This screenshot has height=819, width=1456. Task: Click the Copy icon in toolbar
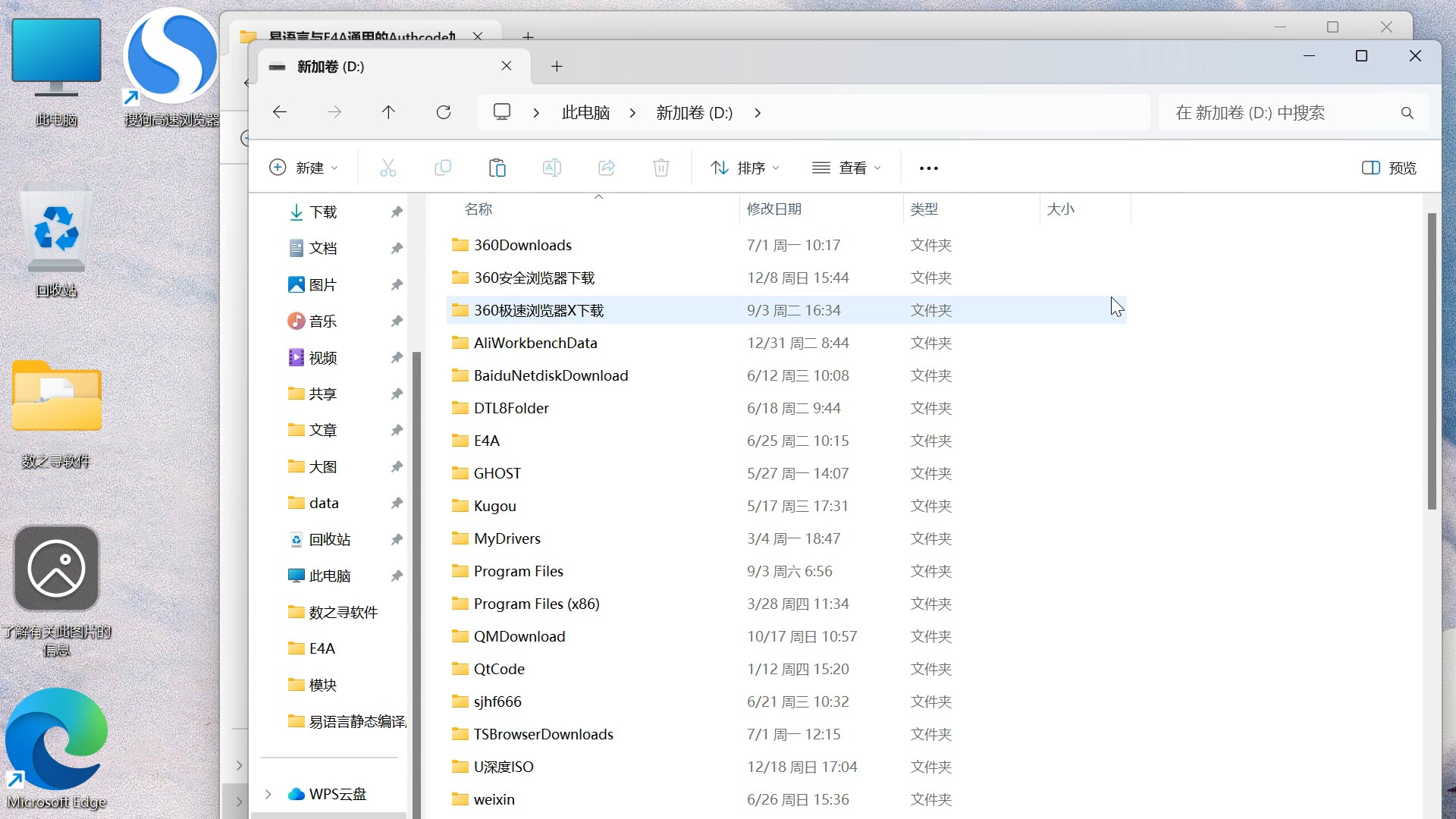point(443,168)
